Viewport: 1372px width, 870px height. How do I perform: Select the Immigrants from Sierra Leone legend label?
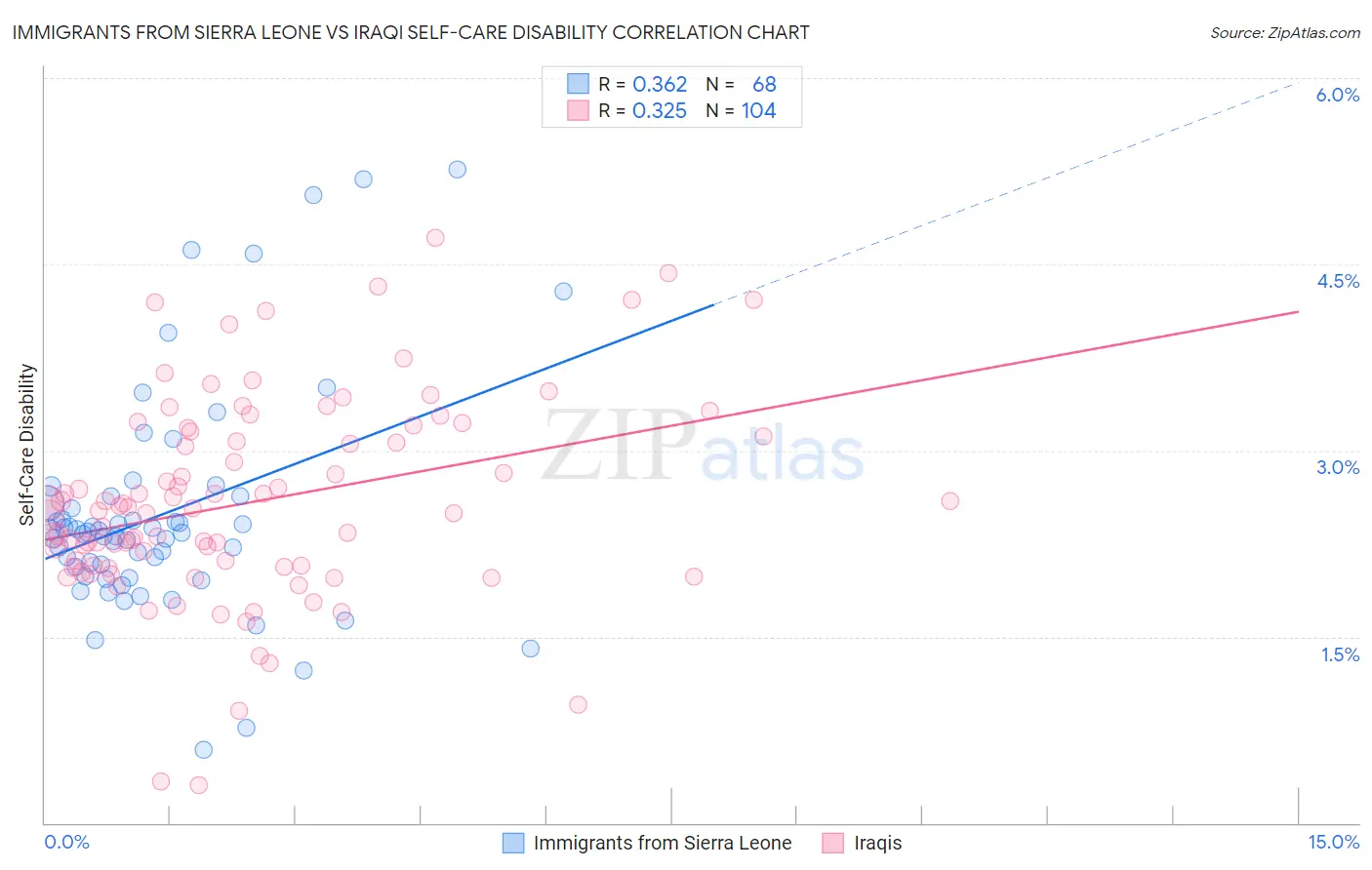tap(663, 843)
